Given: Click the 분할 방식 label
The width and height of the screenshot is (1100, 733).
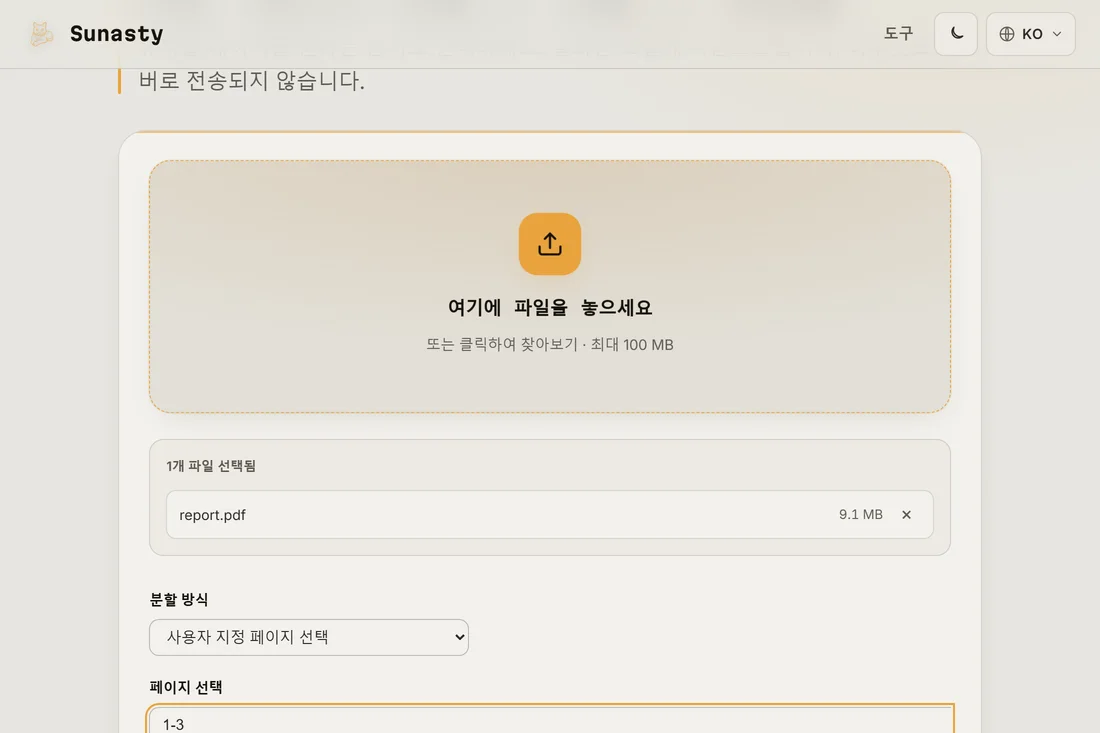Looking at the screenshot, I should pyautogui.click(x=179, y=600).
